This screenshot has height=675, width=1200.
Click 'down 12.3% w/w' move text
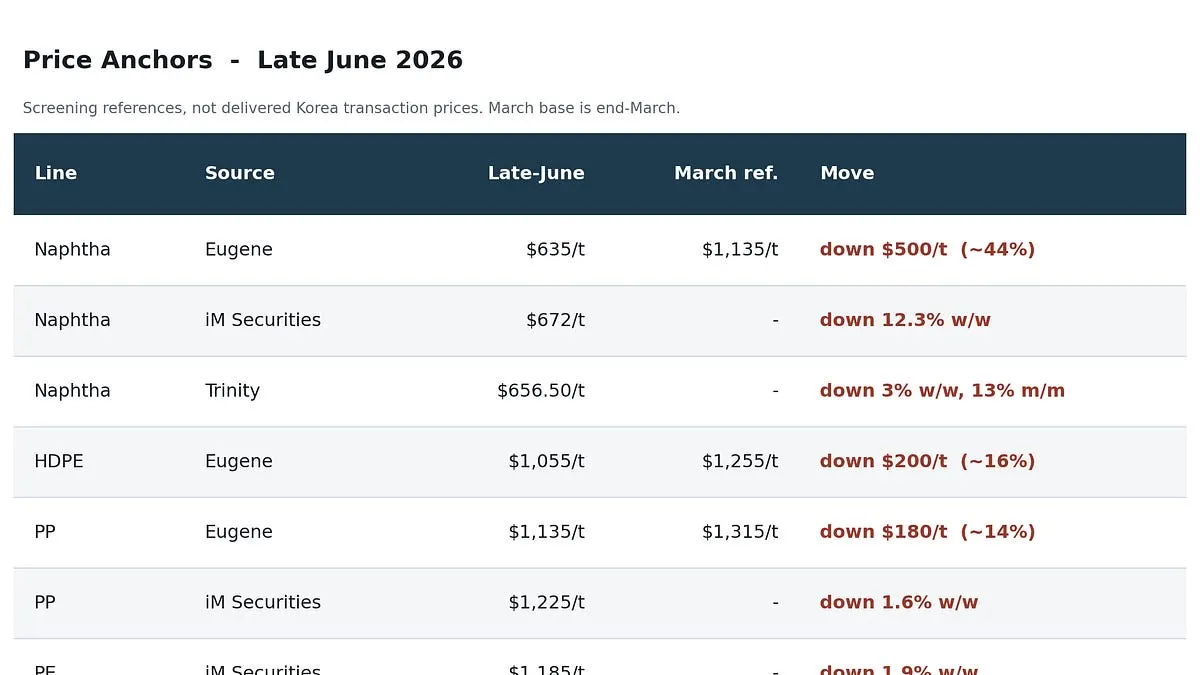pyautogui.click(x=905, y=320)
